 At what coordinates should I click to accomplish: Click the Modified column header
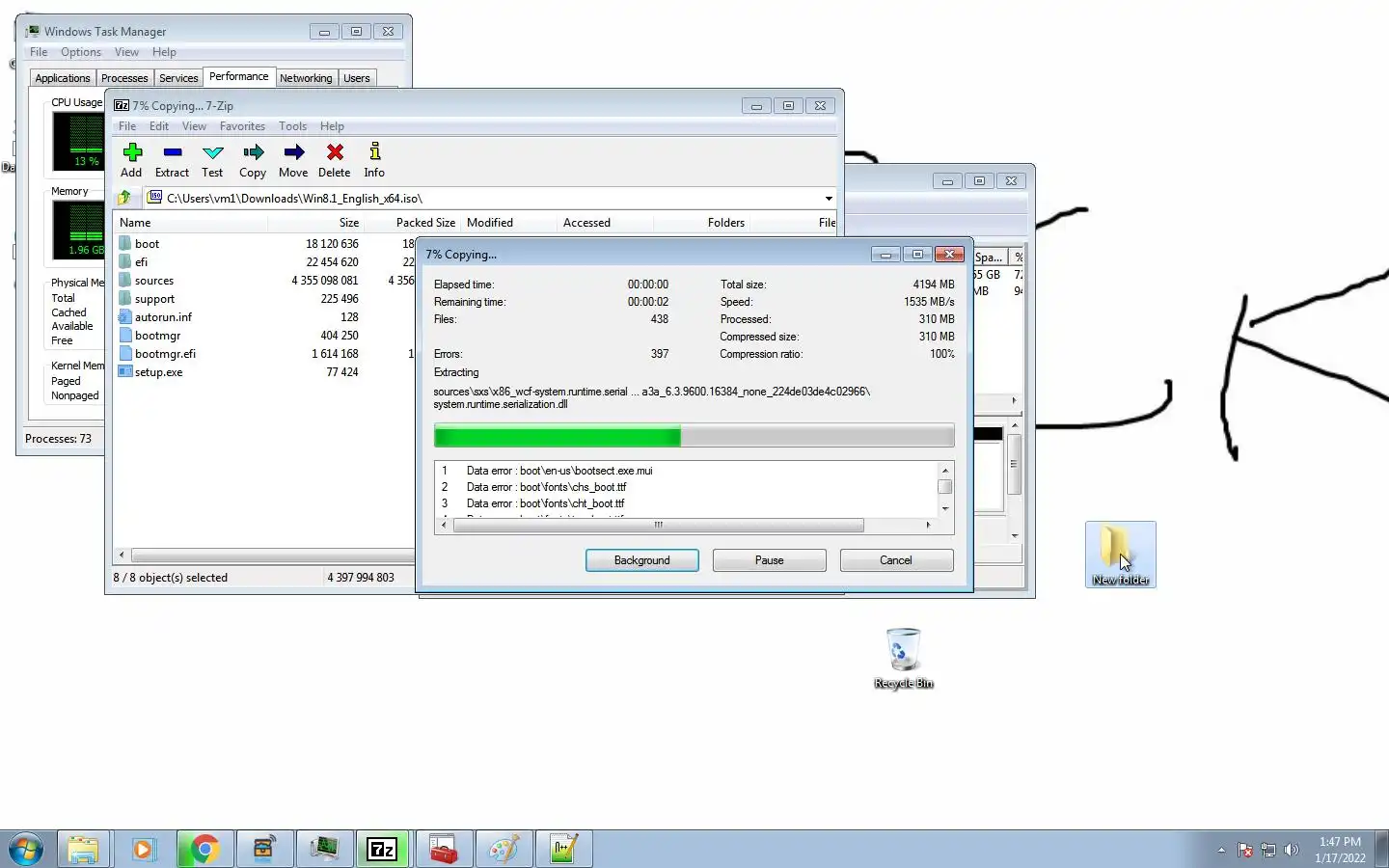[509, 223]
